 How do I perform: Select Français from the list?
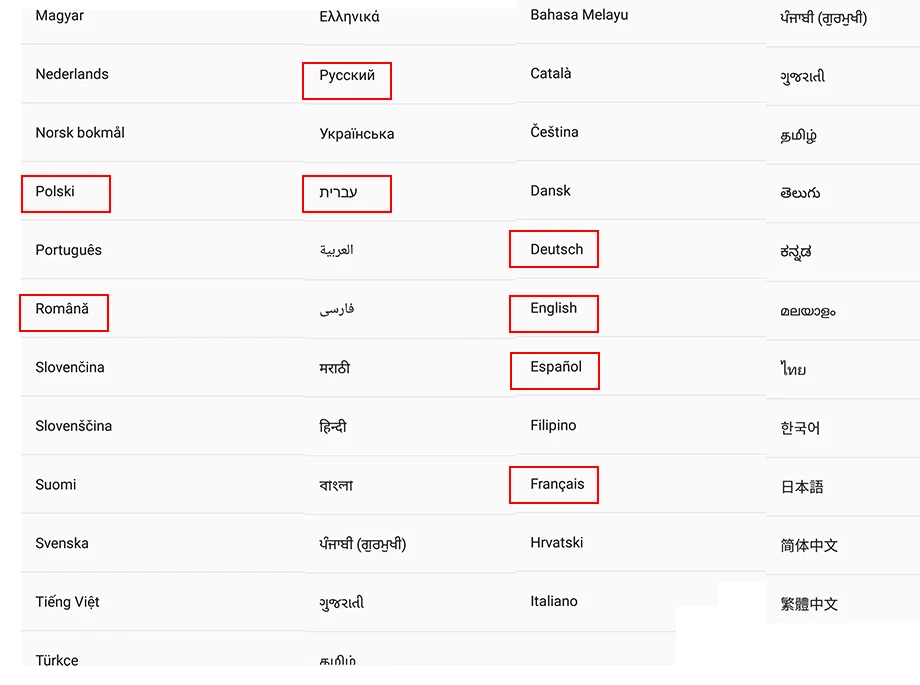(x=557, y=485)
